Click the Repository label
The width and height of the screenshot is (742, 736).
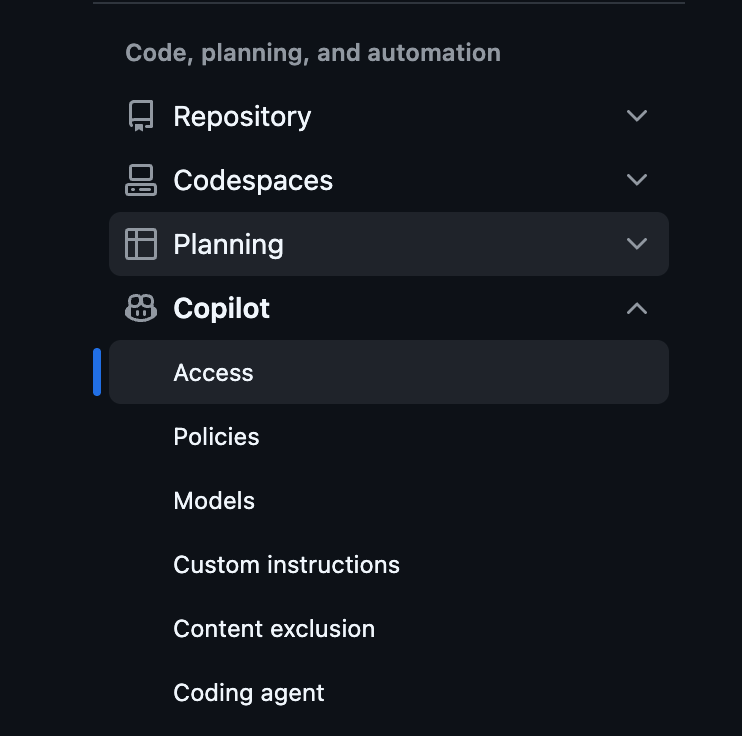[242, 117]
